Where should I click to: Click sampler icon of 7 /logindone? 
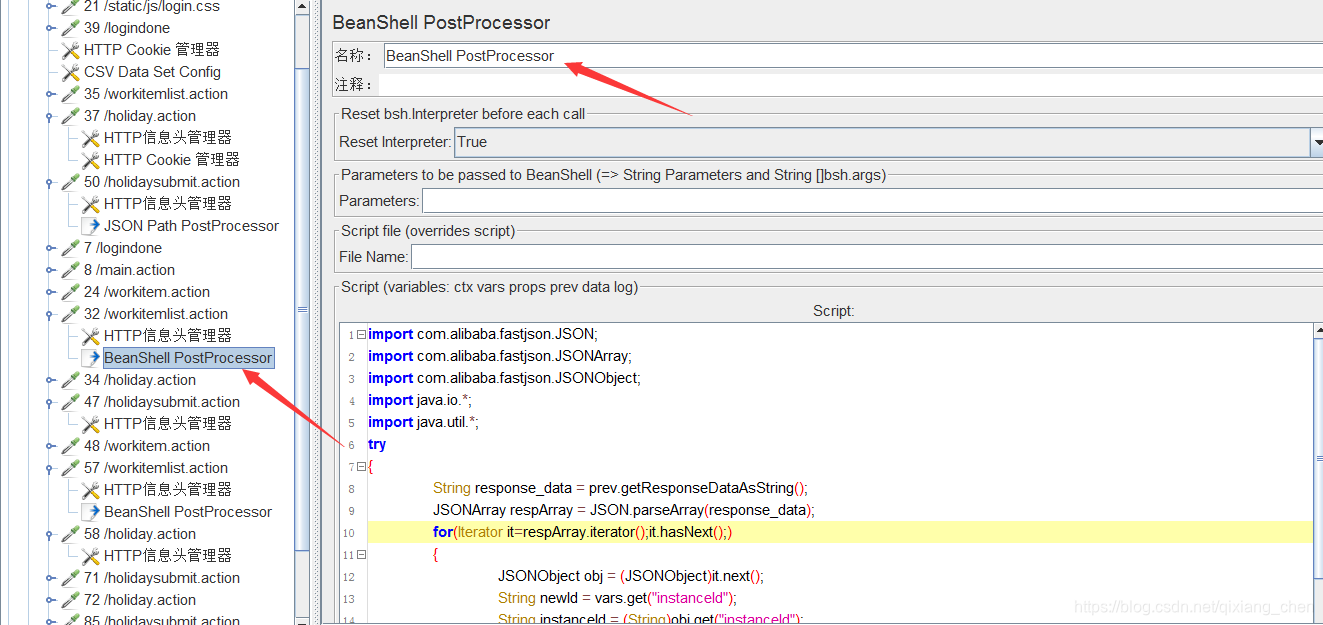tap(70, 248)
